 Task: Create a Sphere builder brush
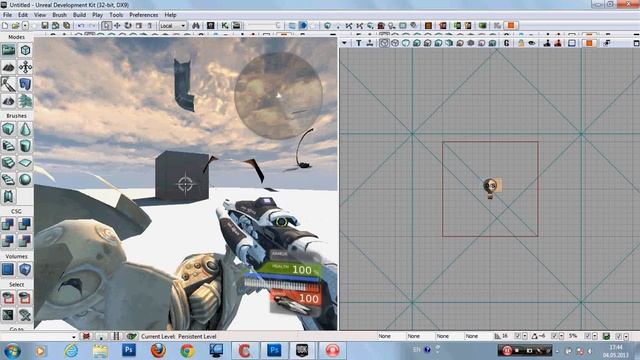tap(25, 180)
